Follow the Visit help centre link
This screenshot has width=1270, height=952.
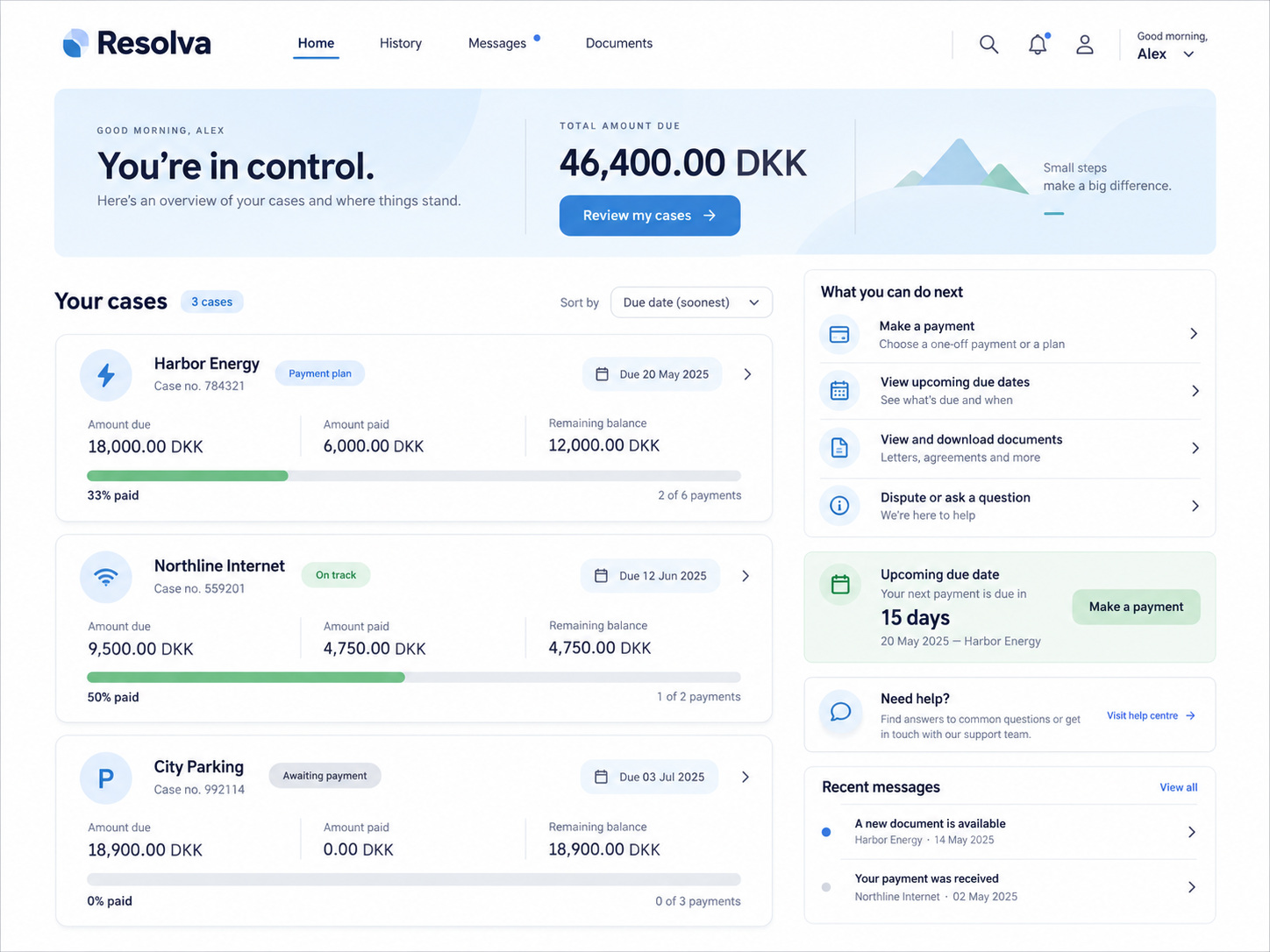click(x=1151, y=716)
